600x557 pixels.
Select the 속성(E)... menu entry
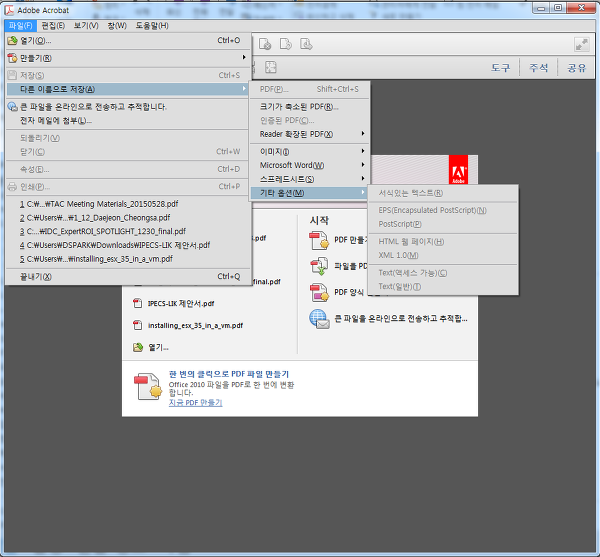(x=128, y=169)
